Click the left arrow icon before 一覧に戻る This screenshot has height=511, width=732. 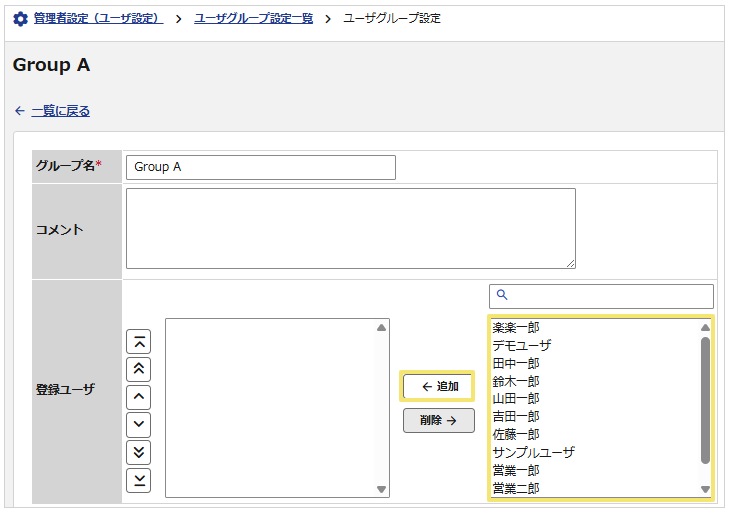pos(20,111)
